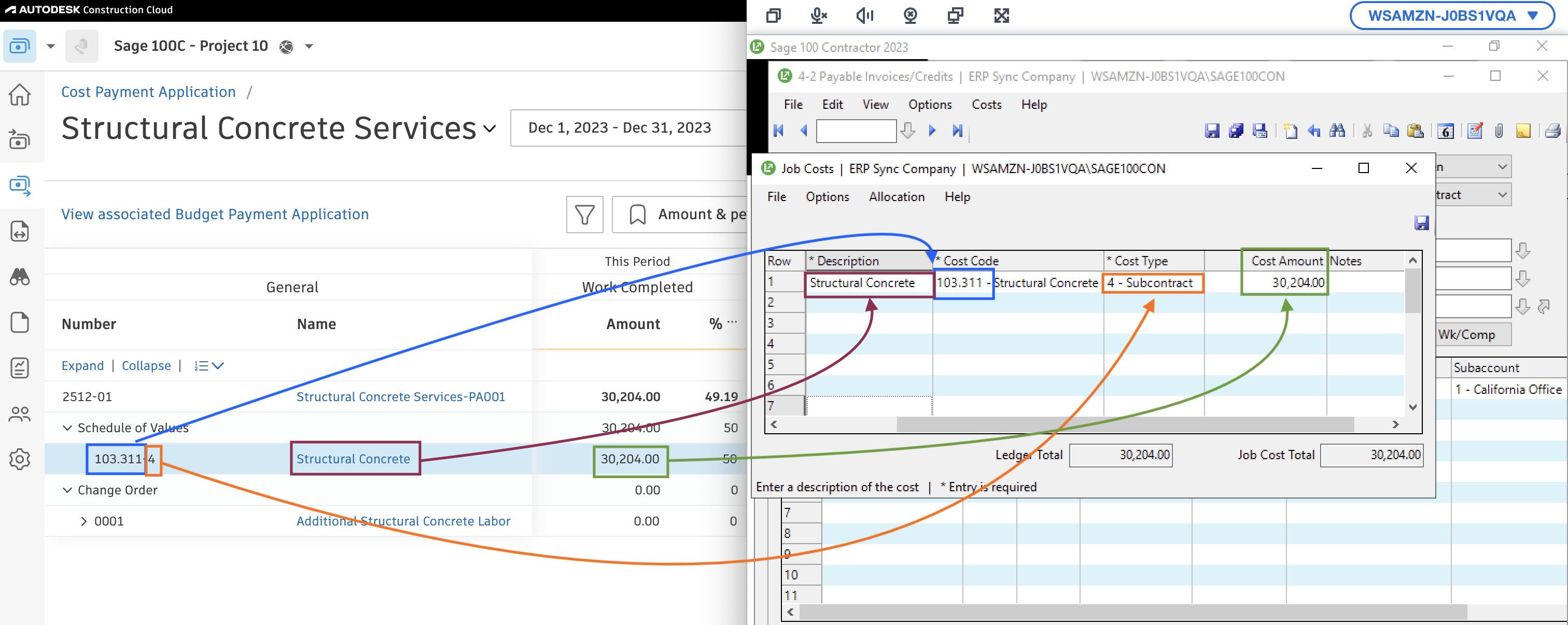Open View associated Budget Payment Application link
Screen dimensions: 1568x625
(x=215, y=214)
